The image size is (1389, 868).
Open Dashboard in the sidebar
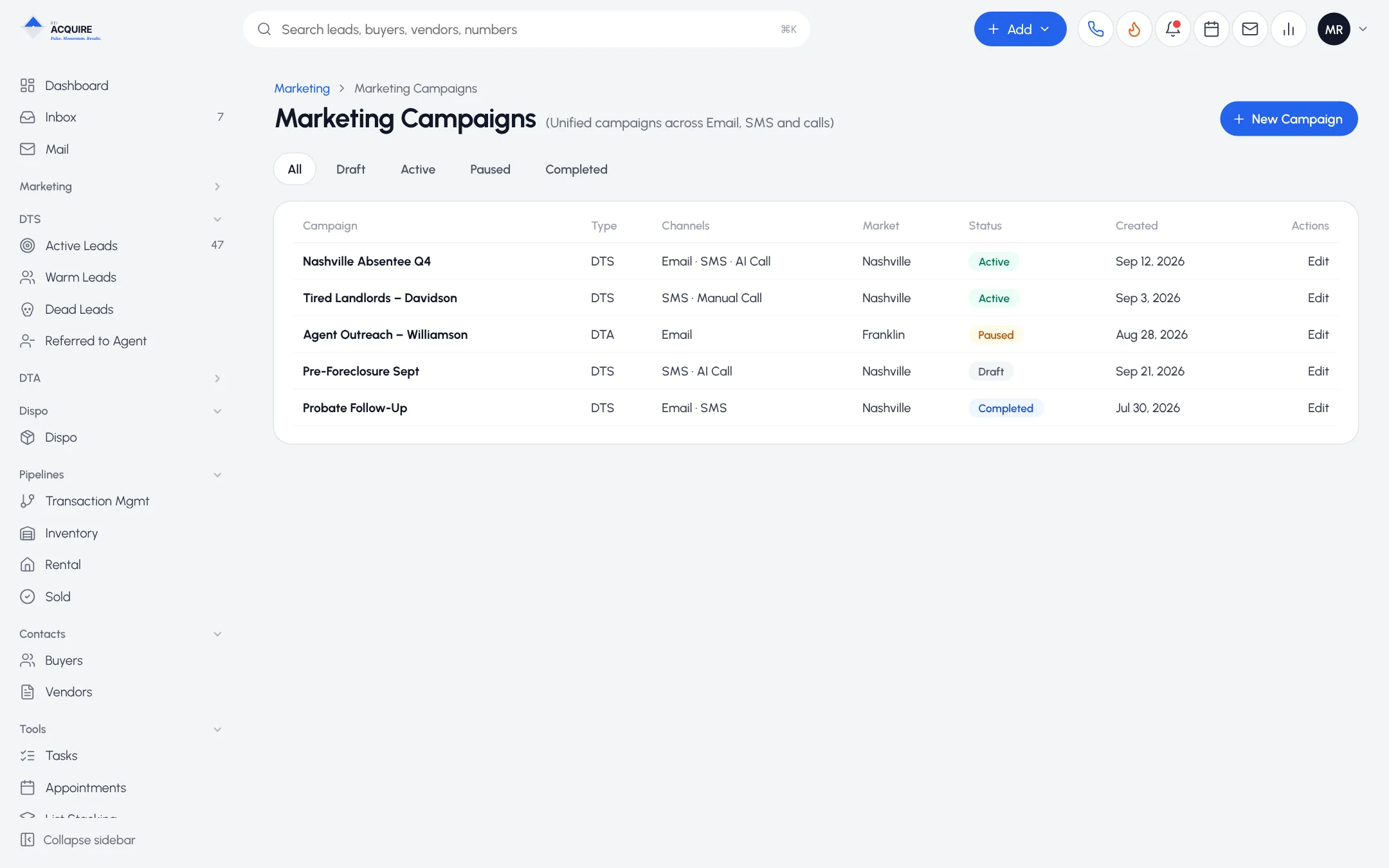tap(121, 86)
